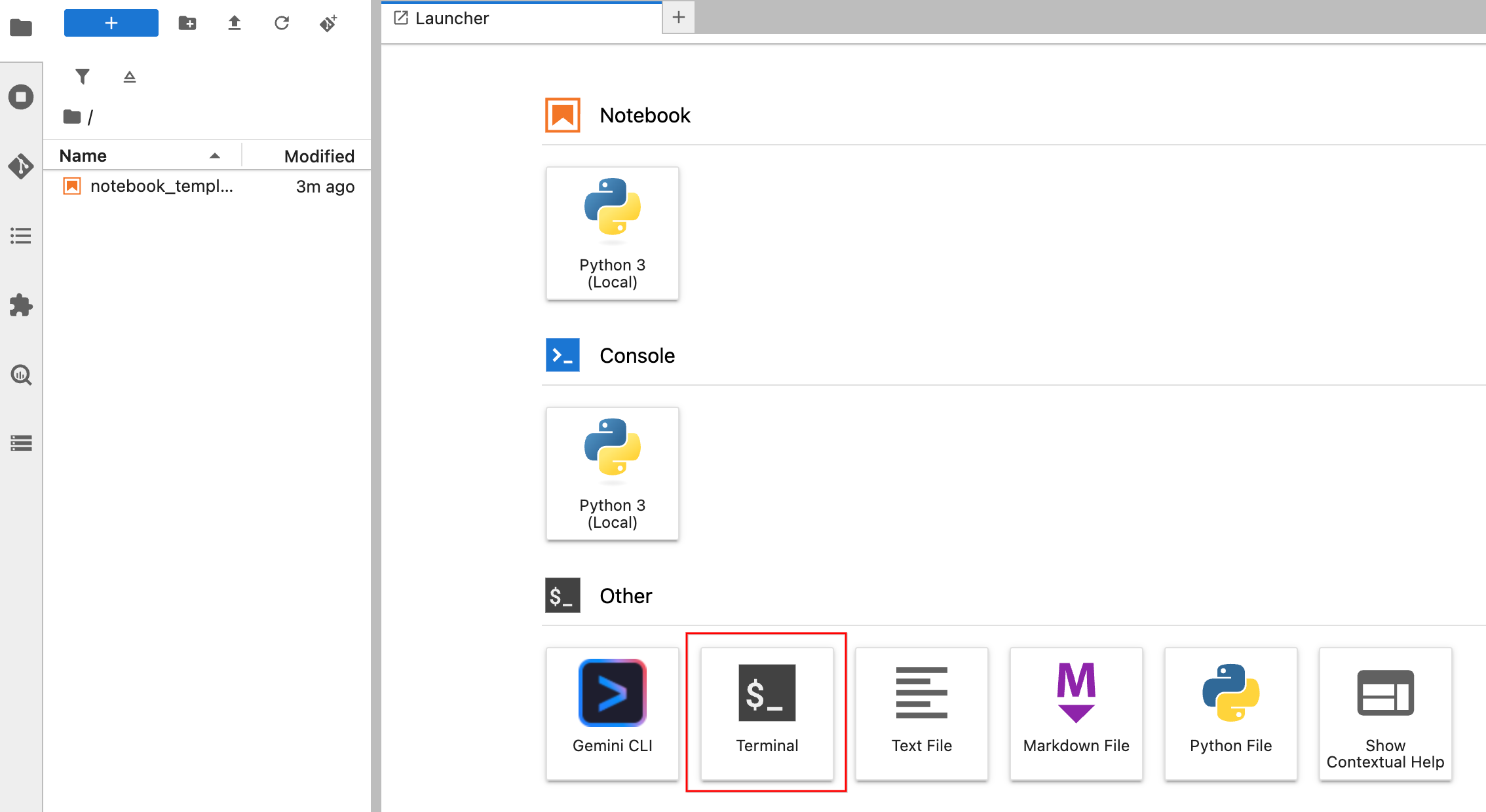Start a Python 3 (Local) notebook
The width and height of the screenshot is (1486, 812).
tap(612, 233)
